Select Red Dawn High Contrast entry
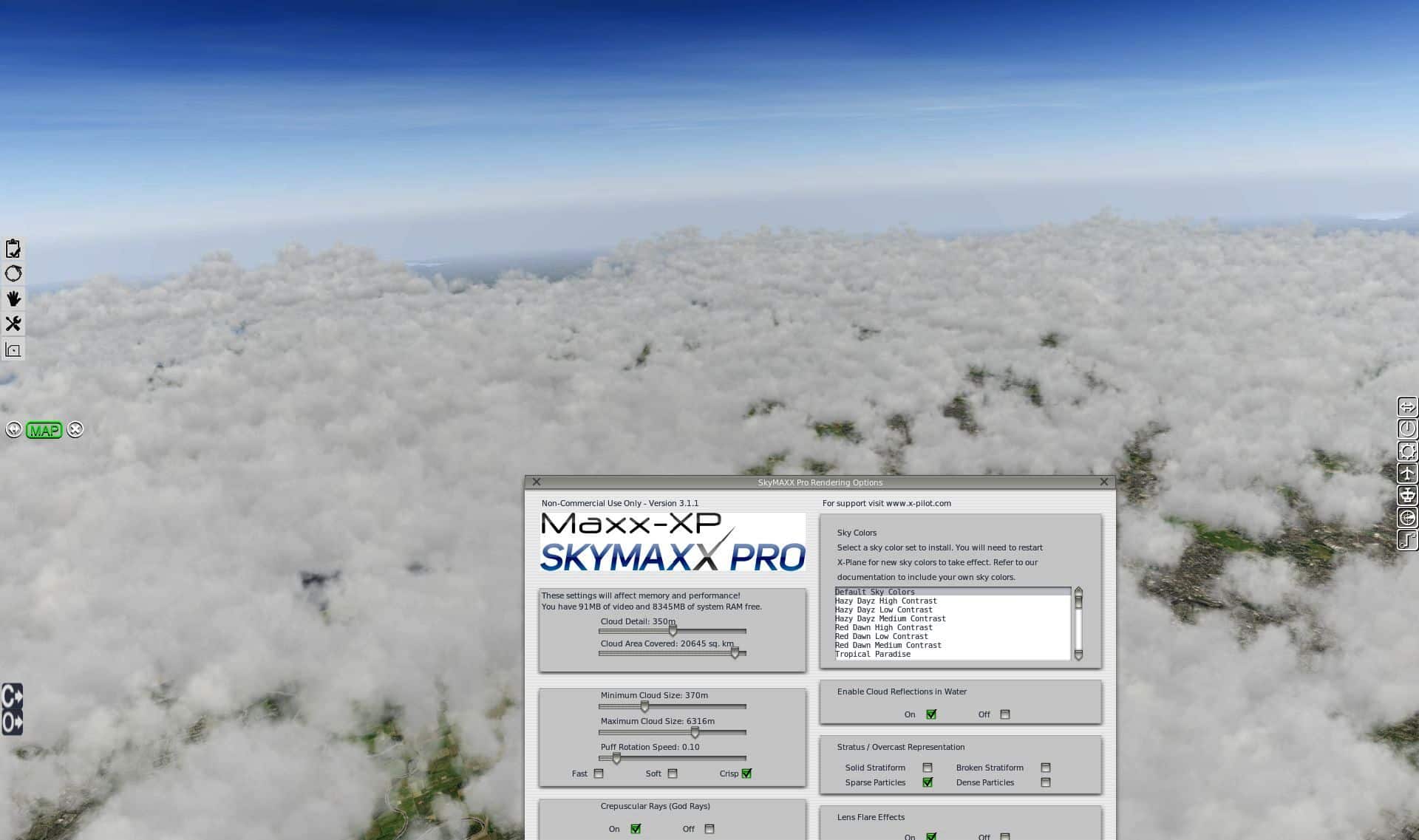Image resolution: width=1419 pixels, height=840 pixels. point(884,627)
